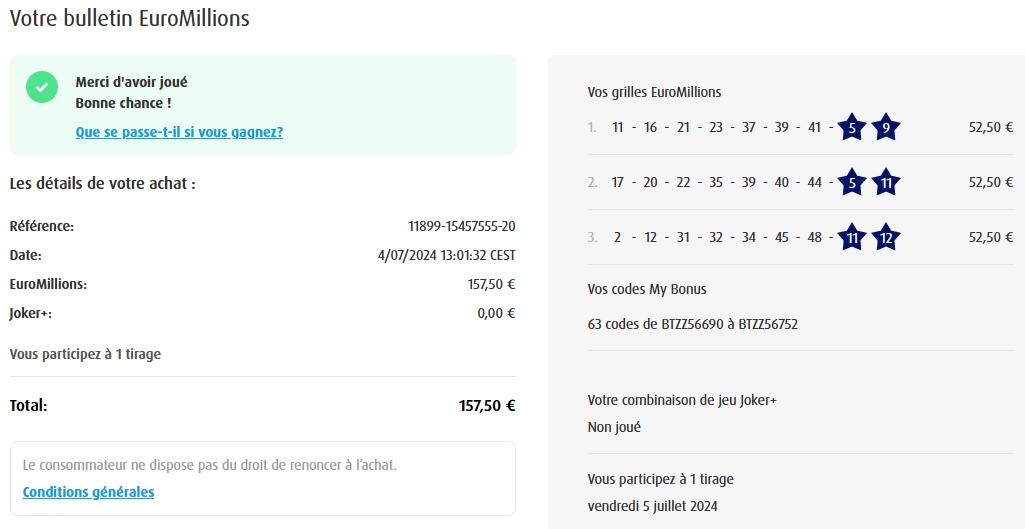Click the draw date vendredi 5 juillet 2024
Image resolution: width=1025 pixels, height=529 pixels.
[652, 506]
